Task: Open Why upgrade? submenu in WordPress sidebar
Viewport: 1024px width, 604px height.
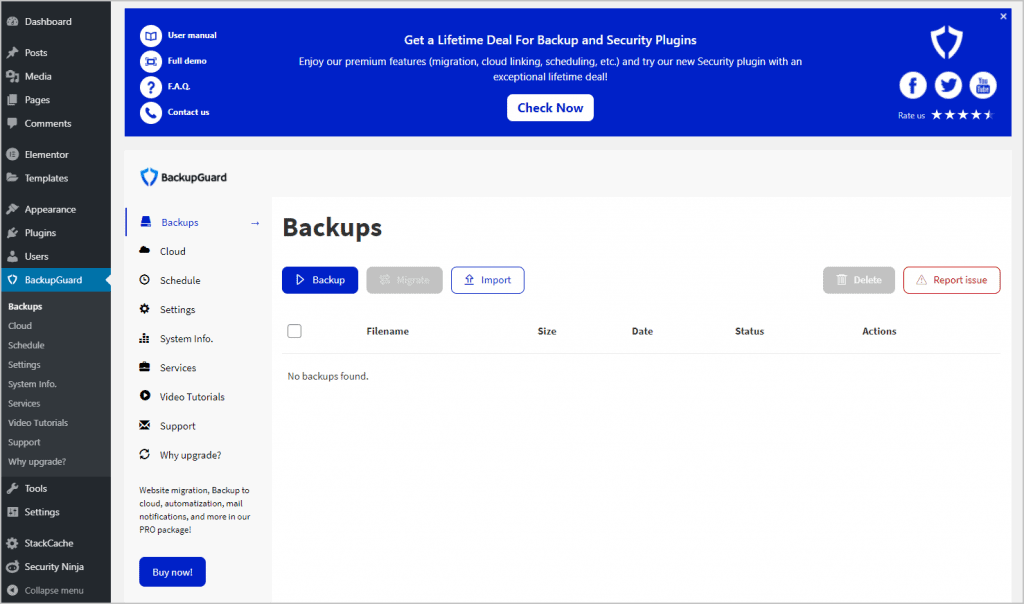Action: tap(37, 462)
